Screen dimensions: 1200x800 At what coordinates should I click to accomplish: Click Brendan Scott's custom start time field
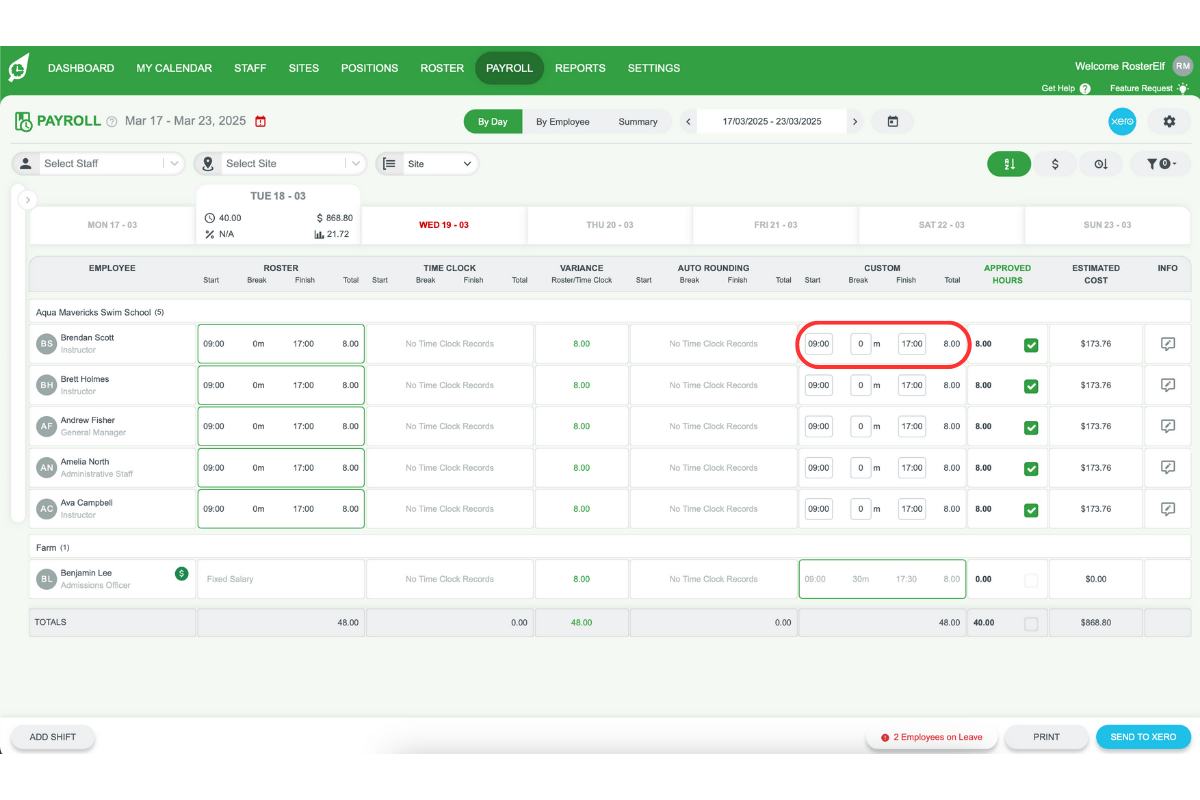[x=818, y=343]
